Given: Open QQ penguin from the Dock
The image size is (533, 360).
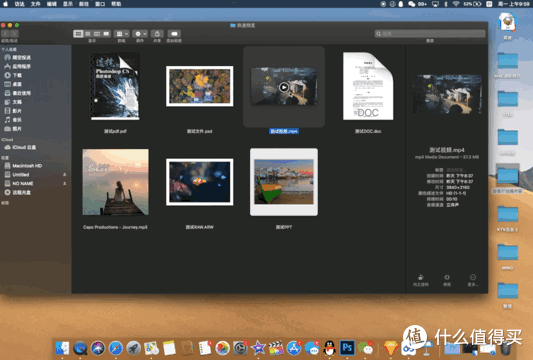Looking at the screenshot, I should click(329, 348).
